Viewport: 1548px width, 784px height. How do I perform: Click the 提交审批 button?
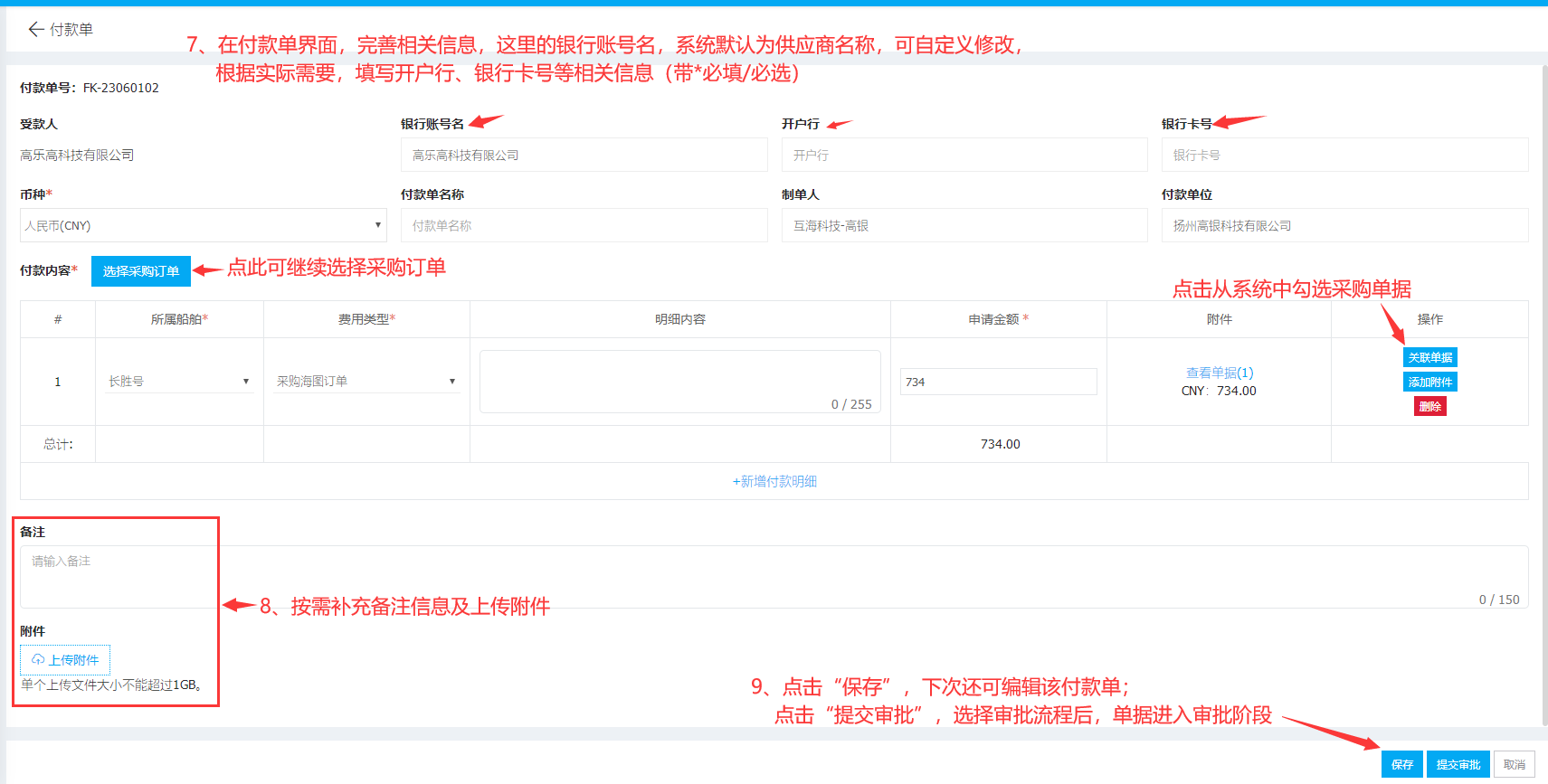tap(1458, 764)
